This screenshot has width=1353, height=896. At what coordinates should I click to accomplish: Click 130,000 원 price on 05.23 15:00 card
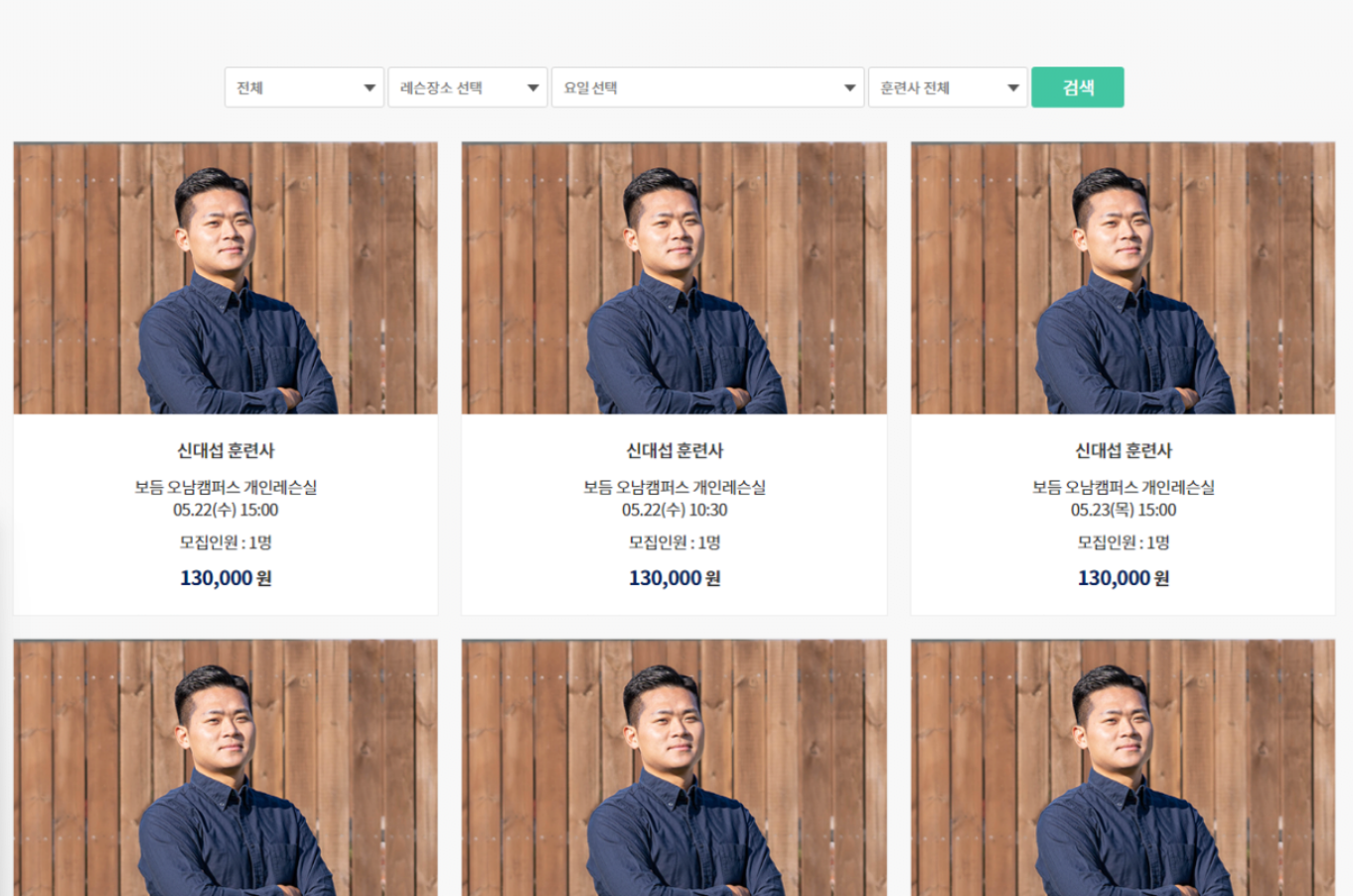click(x=1124, y=578)
